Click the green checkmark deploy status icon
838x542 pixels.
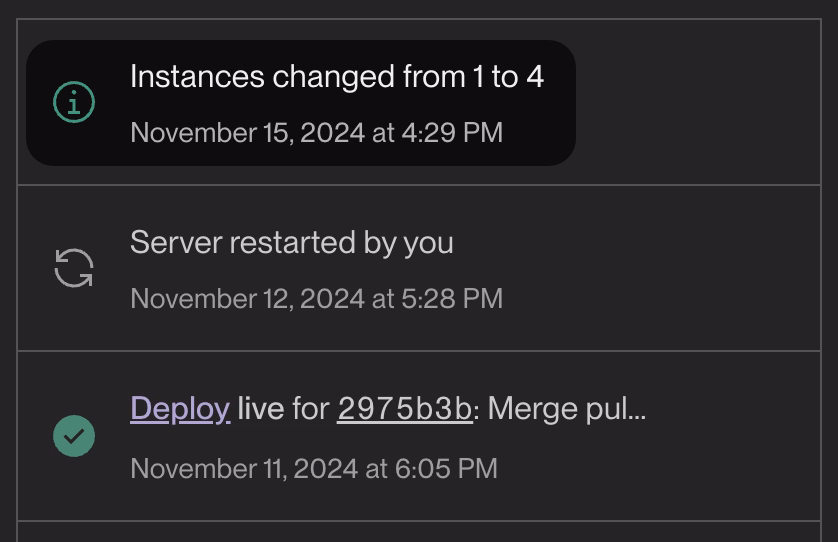[74, 436]
